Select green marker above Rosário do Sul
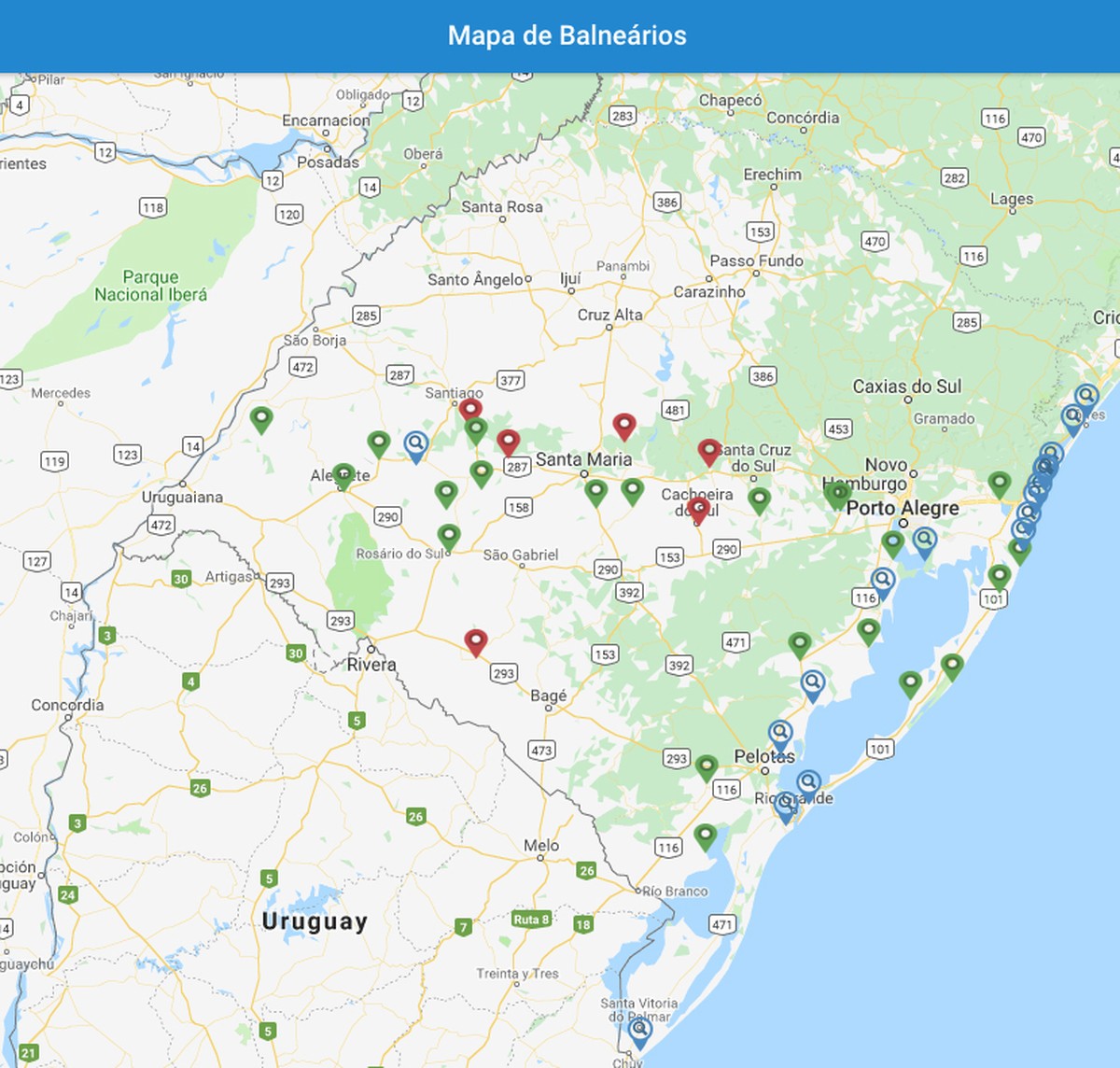The width and height of the screenshot is (1120, 1068). pyautogui.click(x=449, y=536)
